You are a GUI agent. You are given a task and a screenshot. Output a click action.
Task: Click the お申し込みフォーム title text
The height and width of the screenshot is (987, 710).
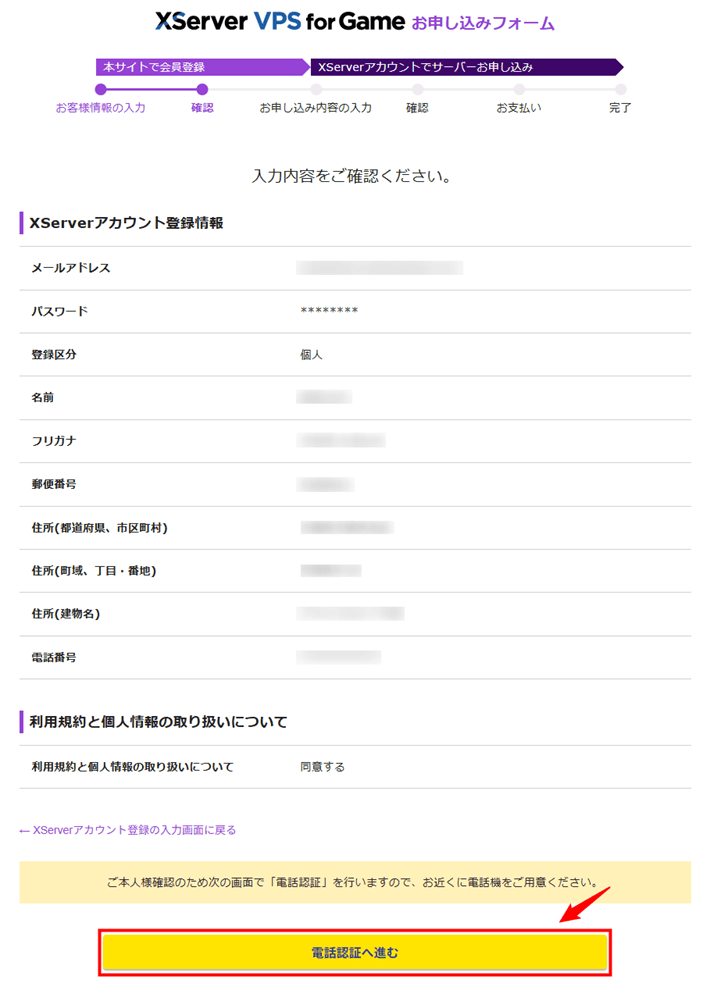(483, 24)
